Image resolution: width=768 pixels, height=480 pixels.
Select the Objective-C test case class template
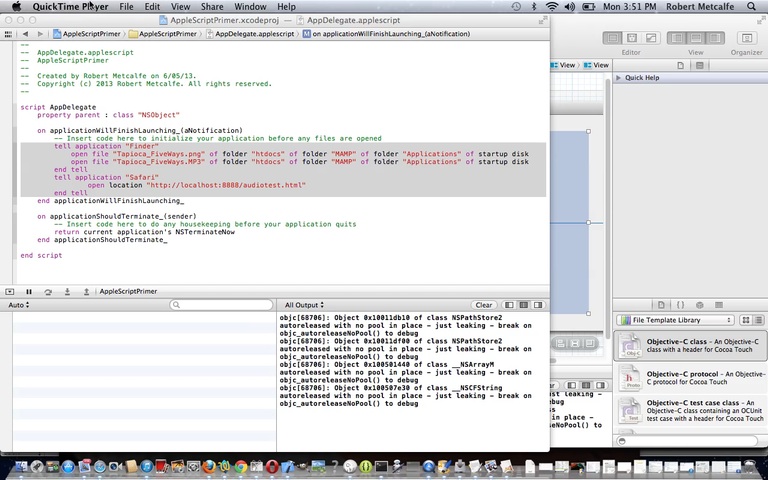pos(691,410)
